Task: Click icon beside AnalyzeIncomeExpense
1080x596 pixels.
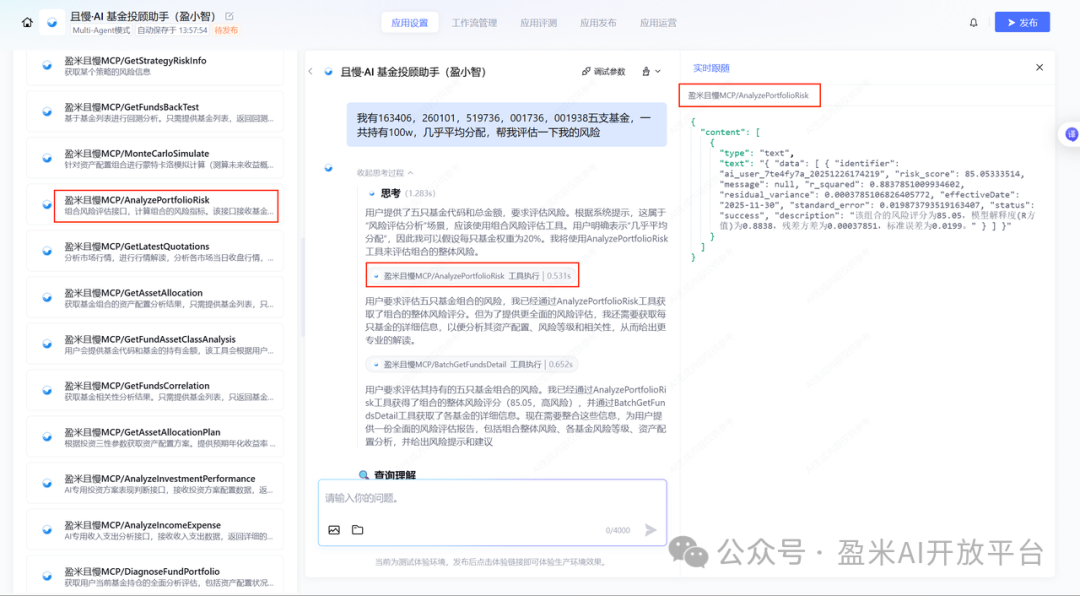Action: tap(47, 529)
